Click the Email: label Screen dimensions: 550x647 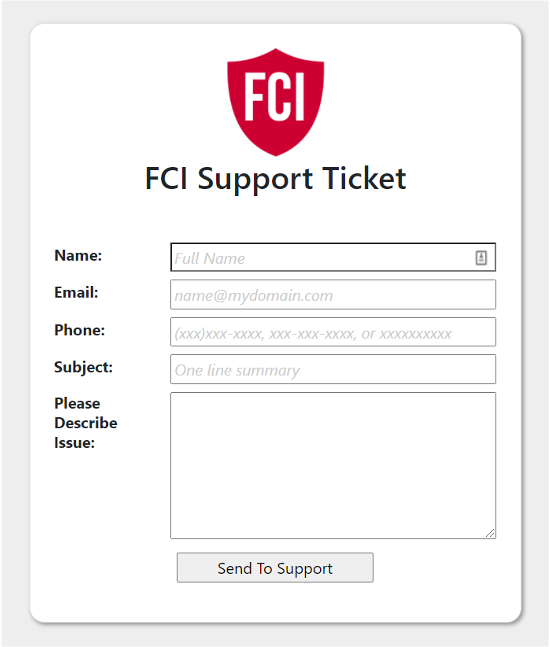tap(76, 293)
